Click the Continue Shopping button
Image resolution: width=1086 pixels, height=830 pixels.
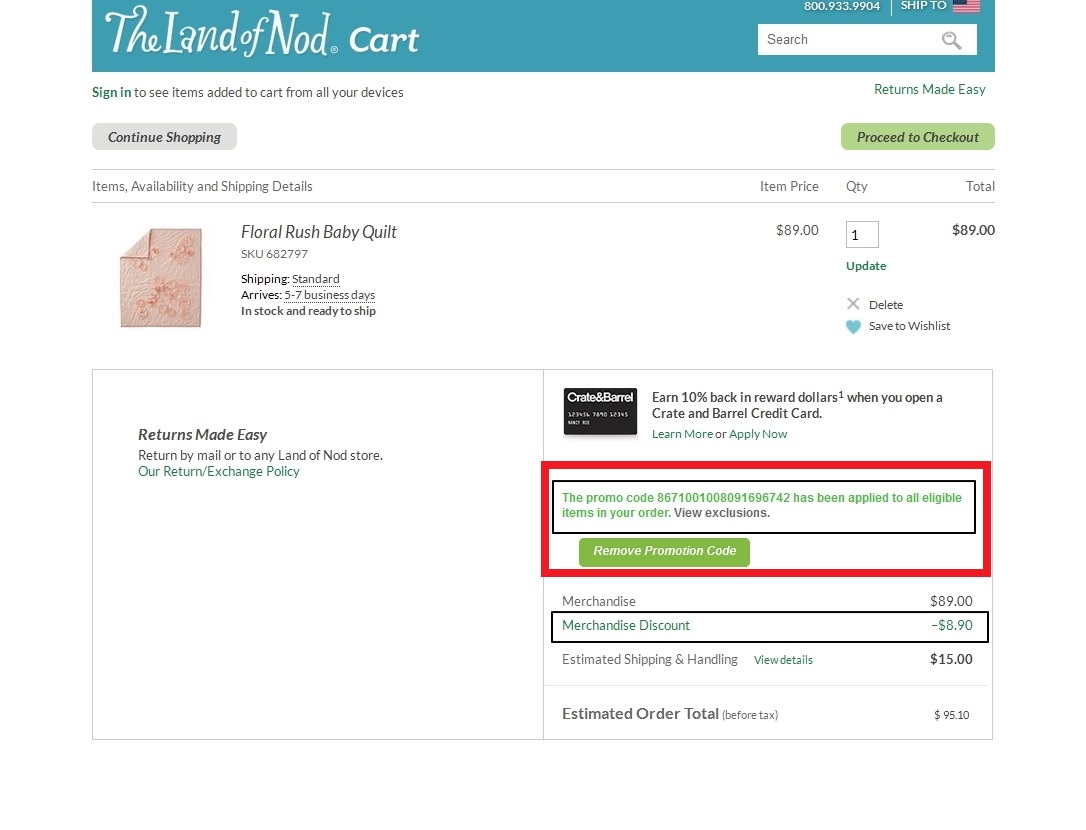[164, 137]
